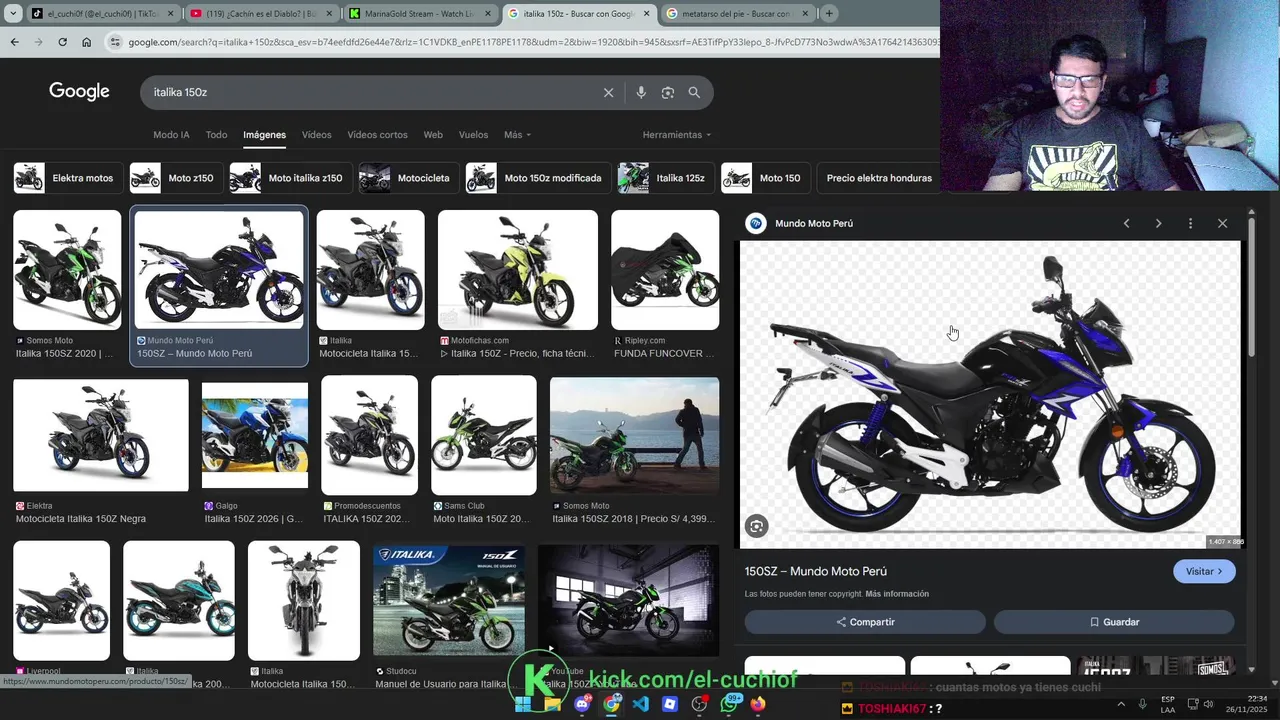Switch to the Web results tab
1280x720 pixels.
point(433,135)
